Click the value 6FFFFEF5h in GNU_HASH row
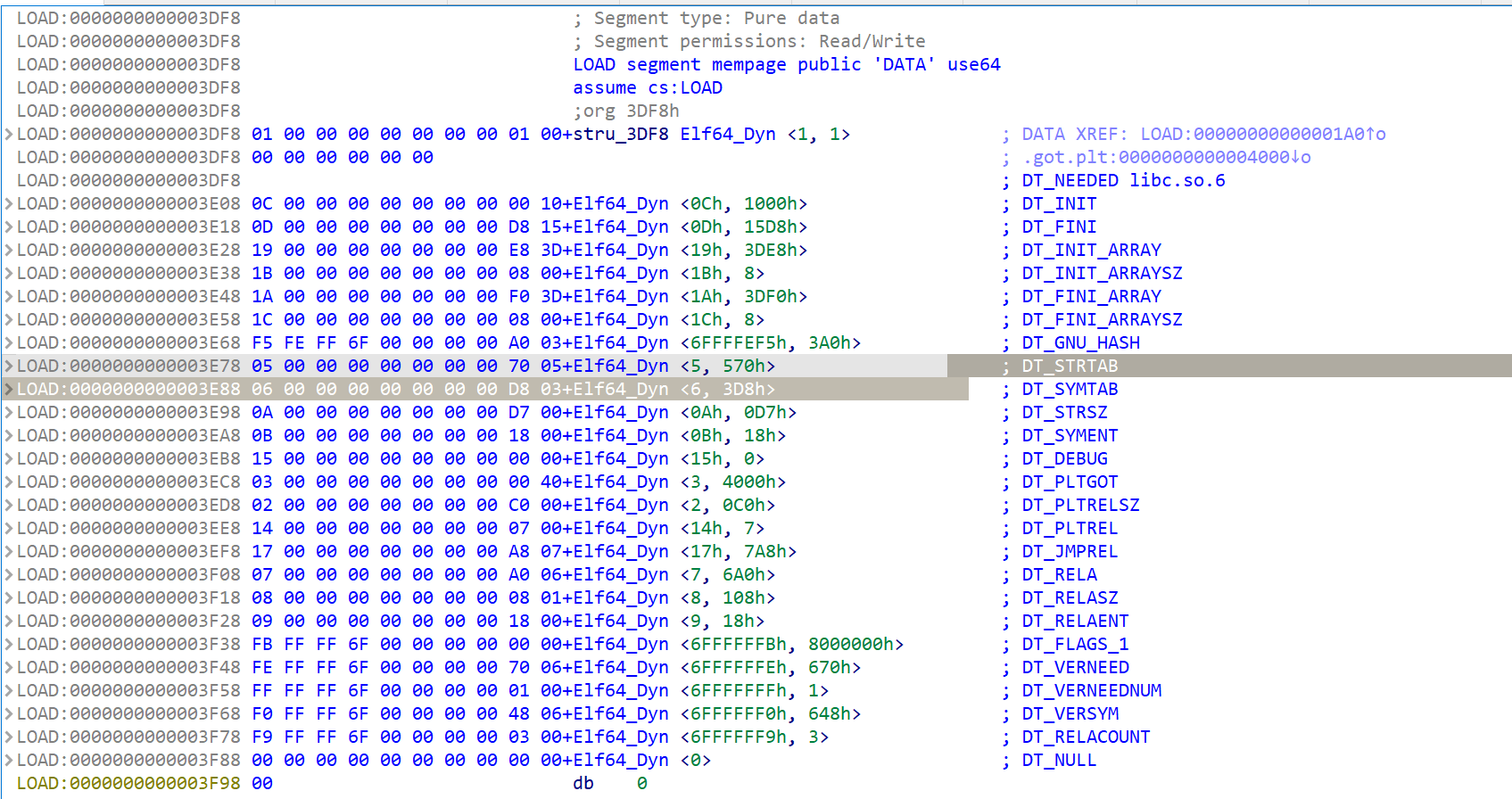 click(738, 342)
